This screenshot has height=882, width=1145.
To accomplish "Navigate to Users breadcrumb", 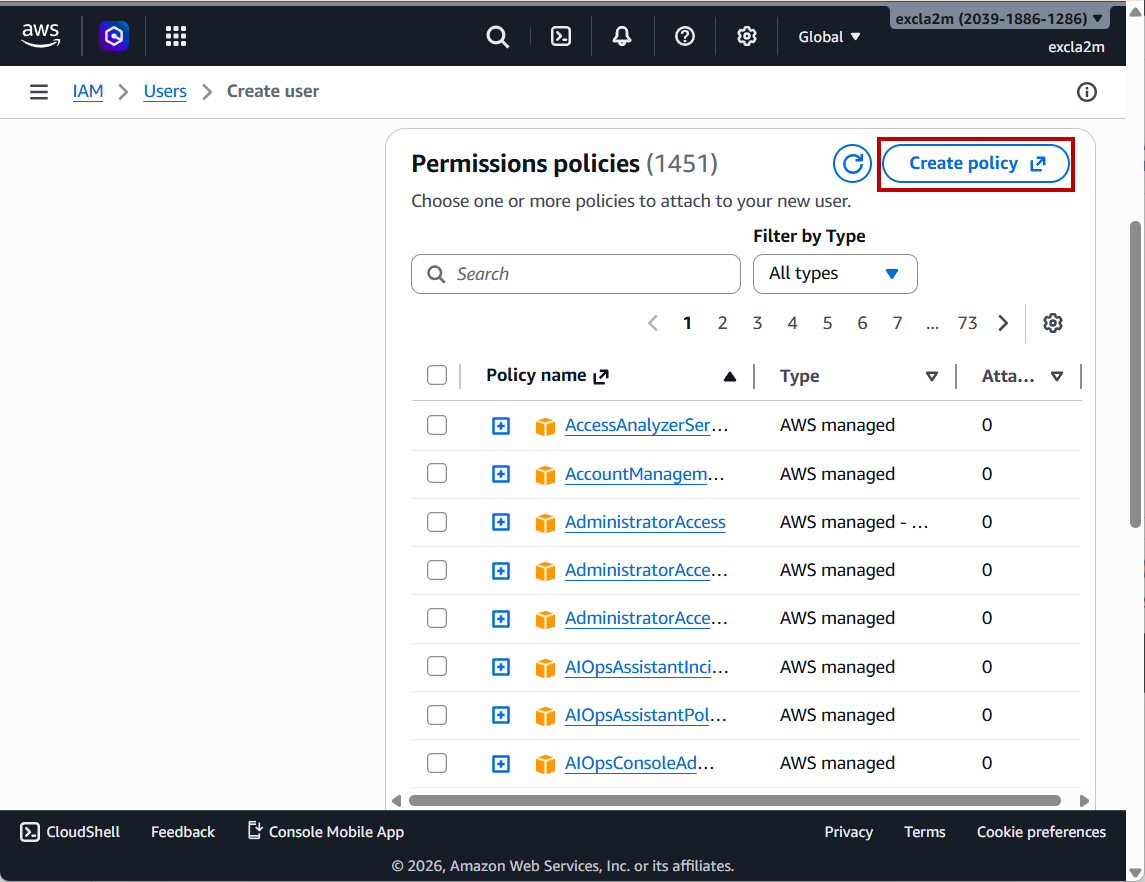I will click(x=165, y=92).
